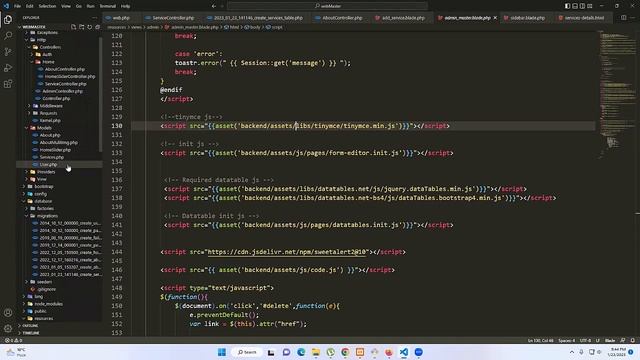
Task: Click the taskbar Search box
Action: [247, 352]
